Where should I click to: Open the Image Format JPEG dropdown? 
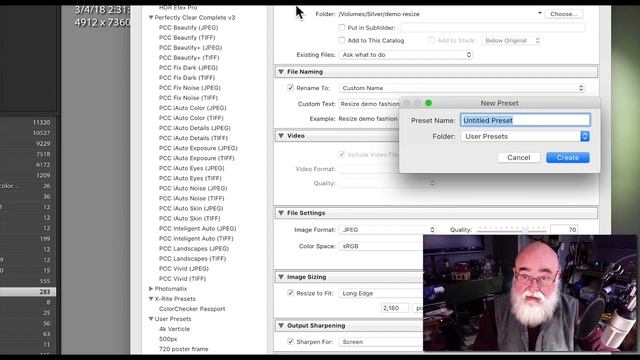click(387, 230)
